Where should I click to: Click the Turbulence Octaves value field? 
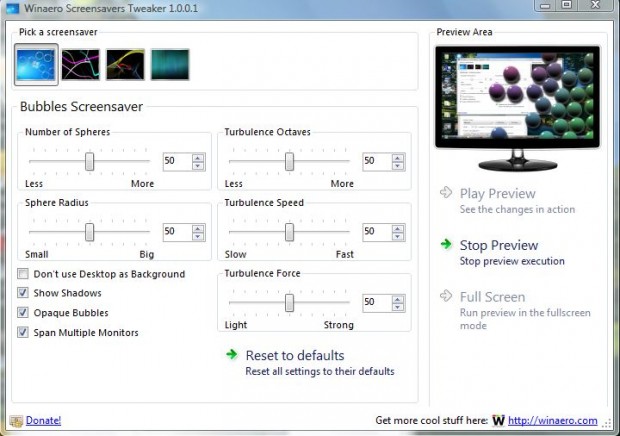pyautogui.click(x=375, y=161)
